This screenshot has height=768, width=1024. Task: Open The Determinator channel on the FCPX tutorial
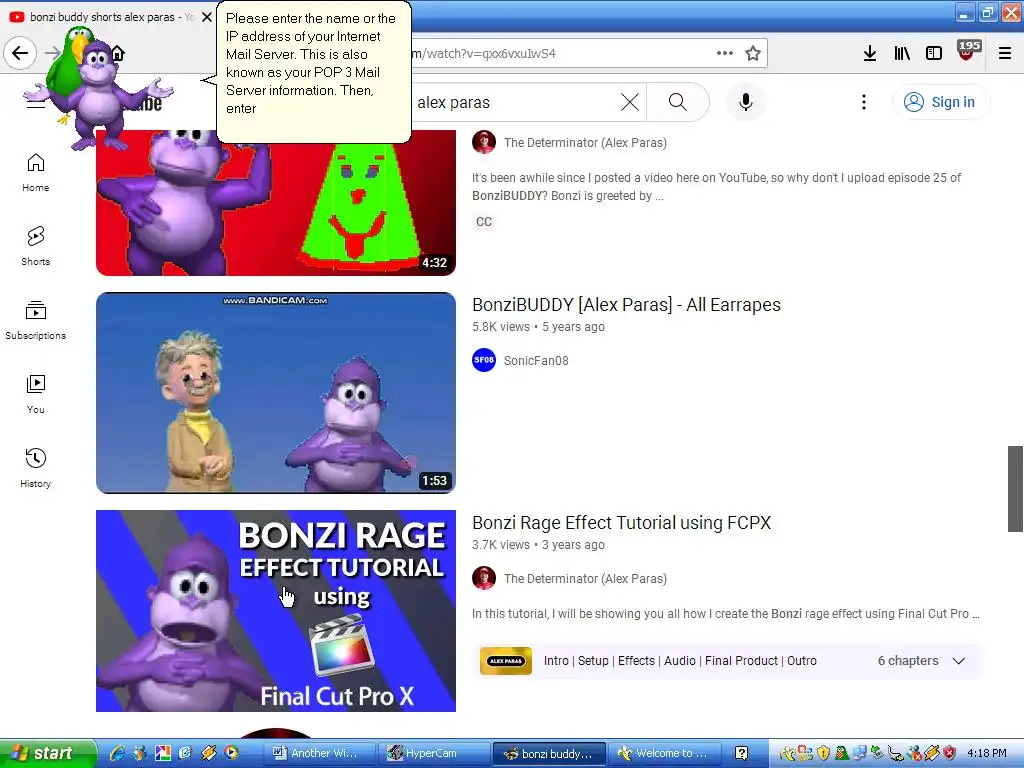tap(585, 579)
